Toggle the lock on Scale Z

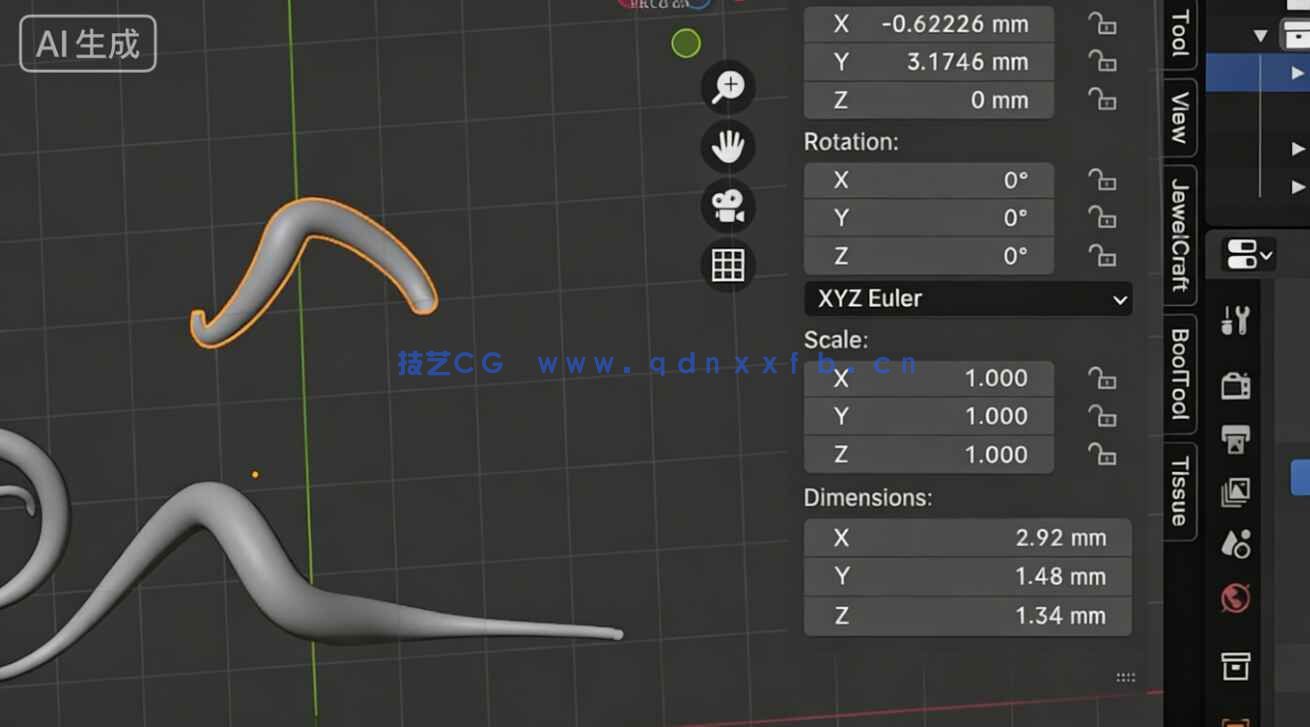coord(1101,455)
